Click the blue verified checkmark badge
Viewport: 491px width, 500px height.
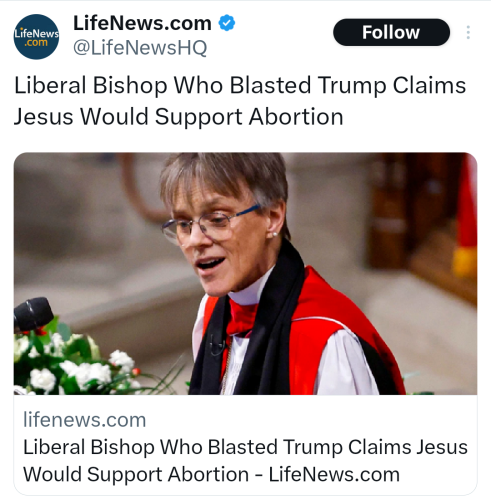tap(227, 23)
